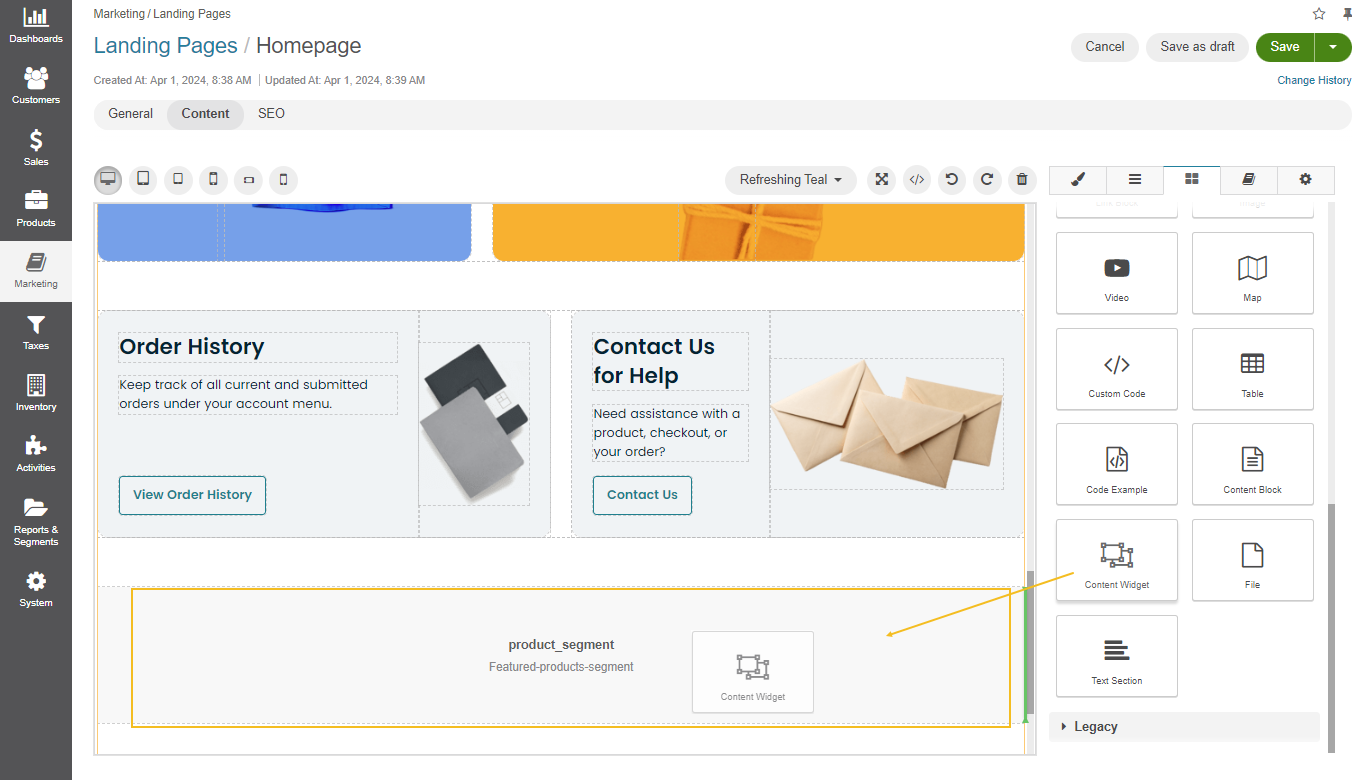This screenshot has height=780, width=1352.
Task: Click the blocks panel scrollbar
Action: (1331, 627)
